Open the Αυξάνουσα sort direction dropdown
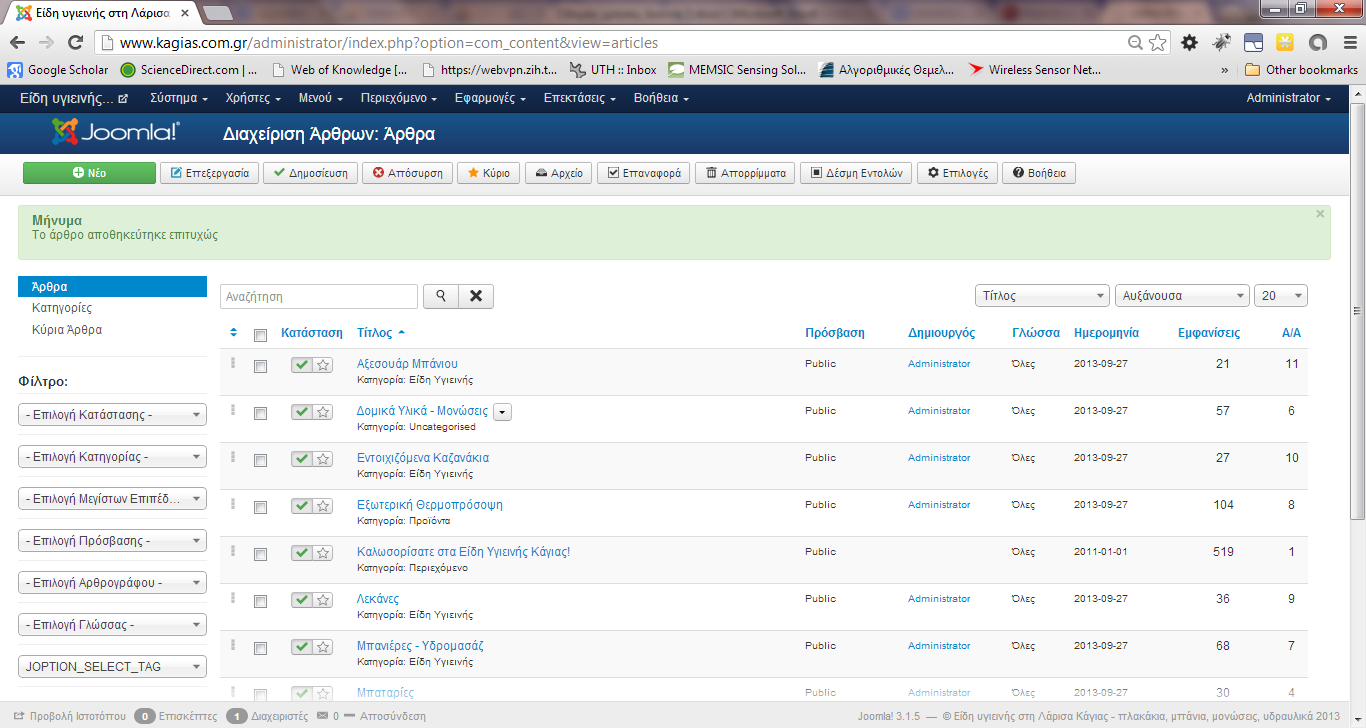1366x728 pixels. coord(1182,296)
